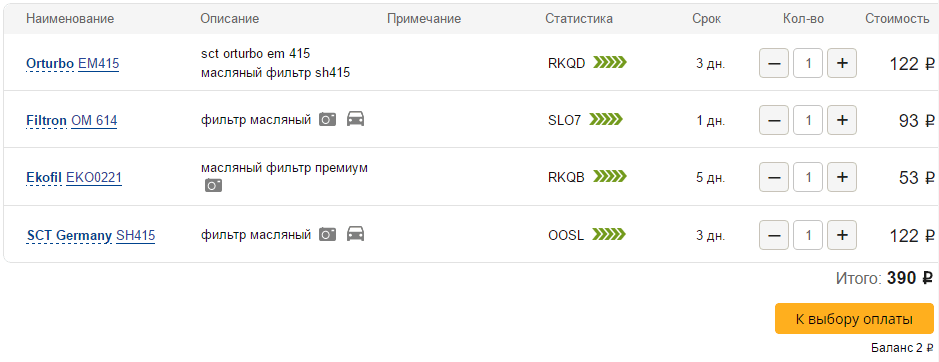Click green statistics arrows next to SLO7

[606, 120]
